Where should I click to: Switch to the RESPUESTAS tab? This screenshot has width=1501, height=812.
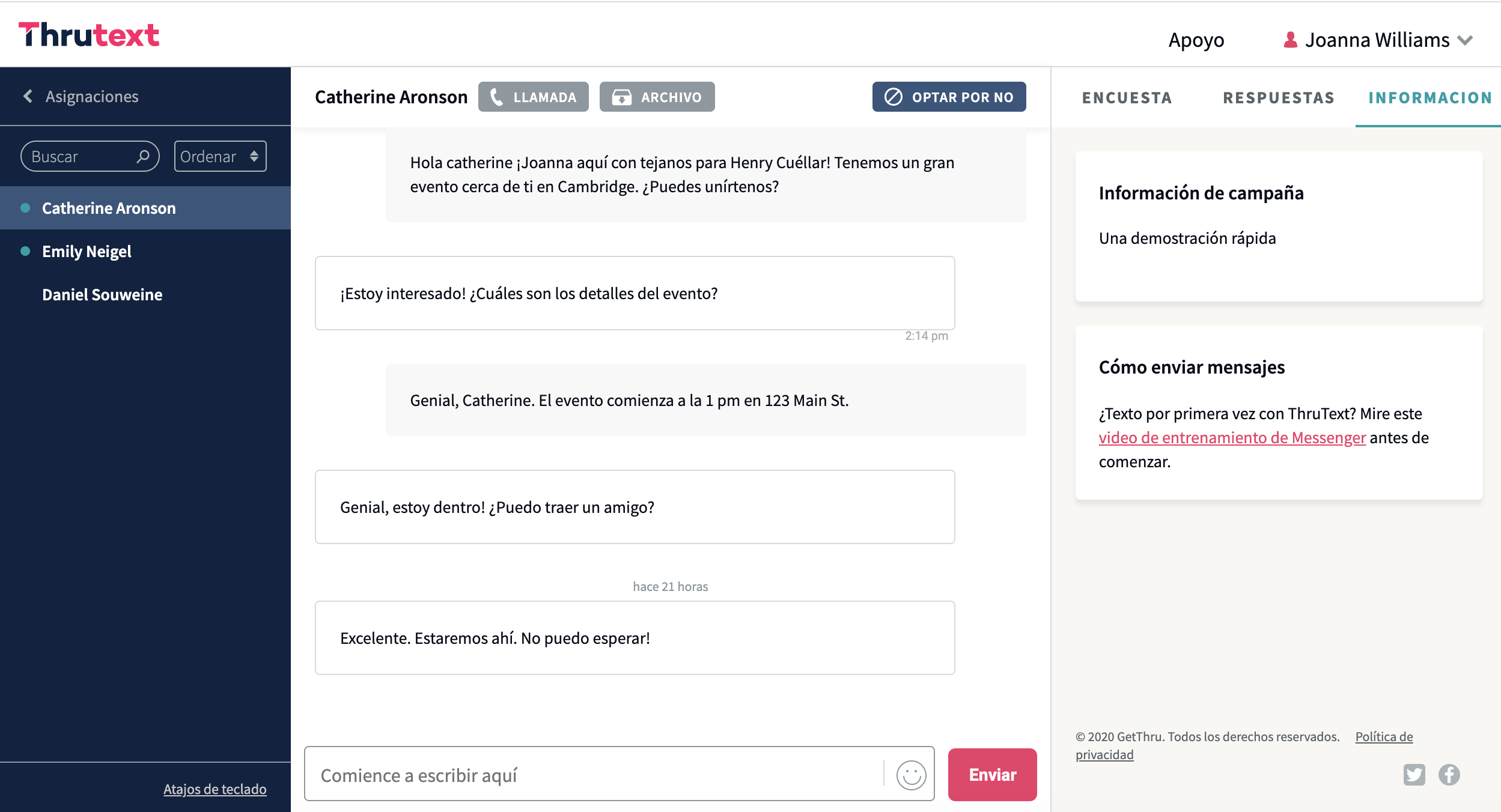[1279, 98]
